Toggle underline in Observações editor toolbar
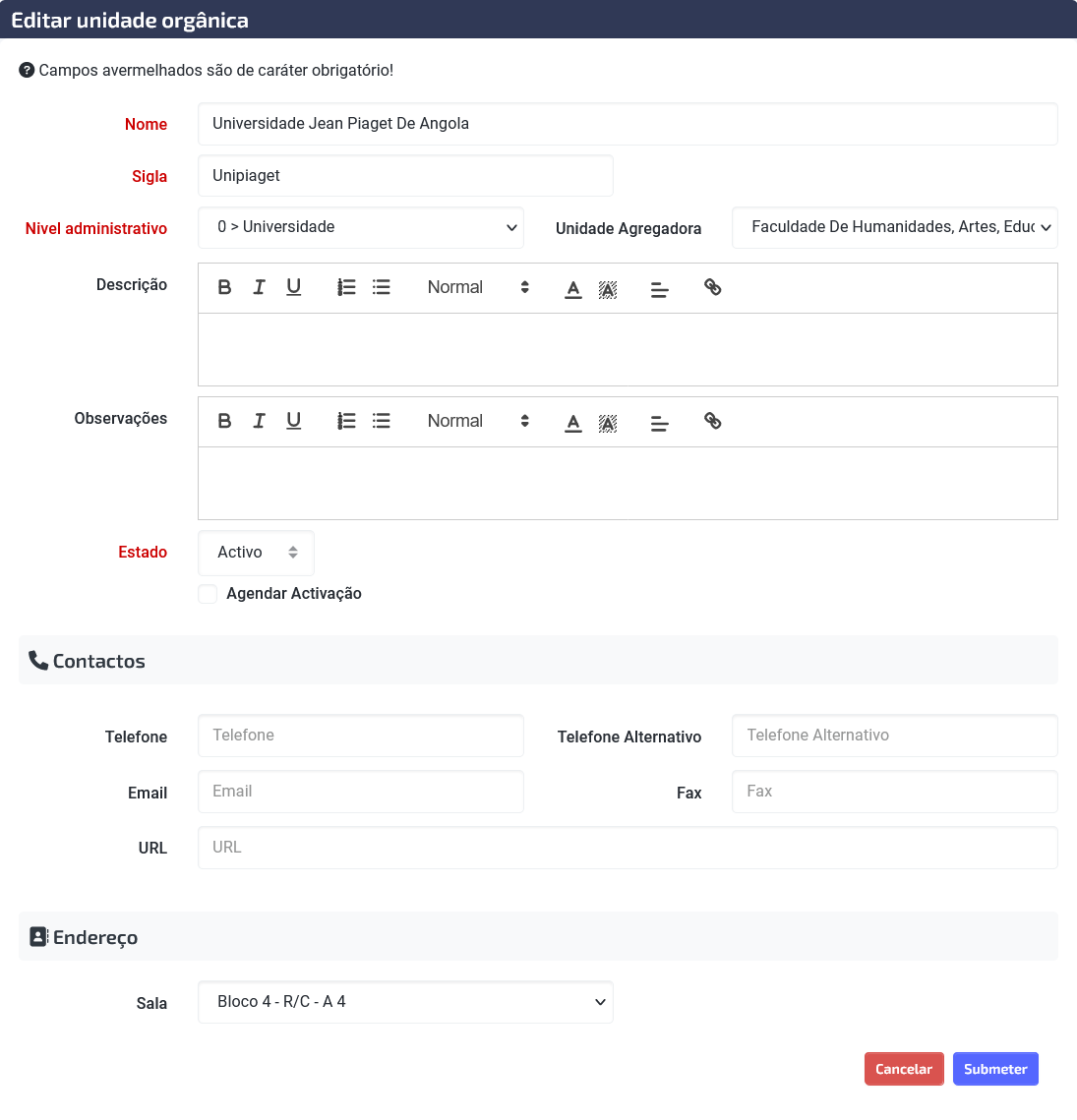This screenshot has height=1120, width=1077. [294, 421]
